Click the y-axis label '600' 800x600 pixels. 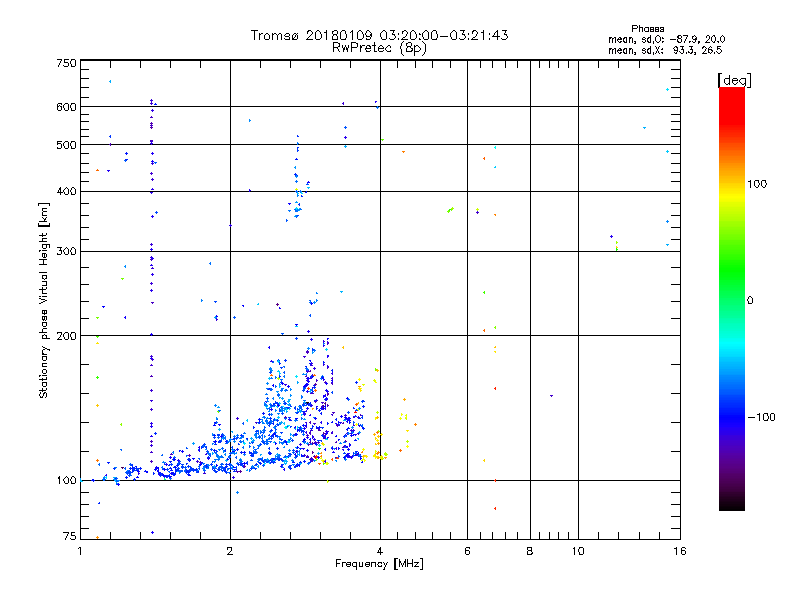pyautogui.click(x=66, y=107)
